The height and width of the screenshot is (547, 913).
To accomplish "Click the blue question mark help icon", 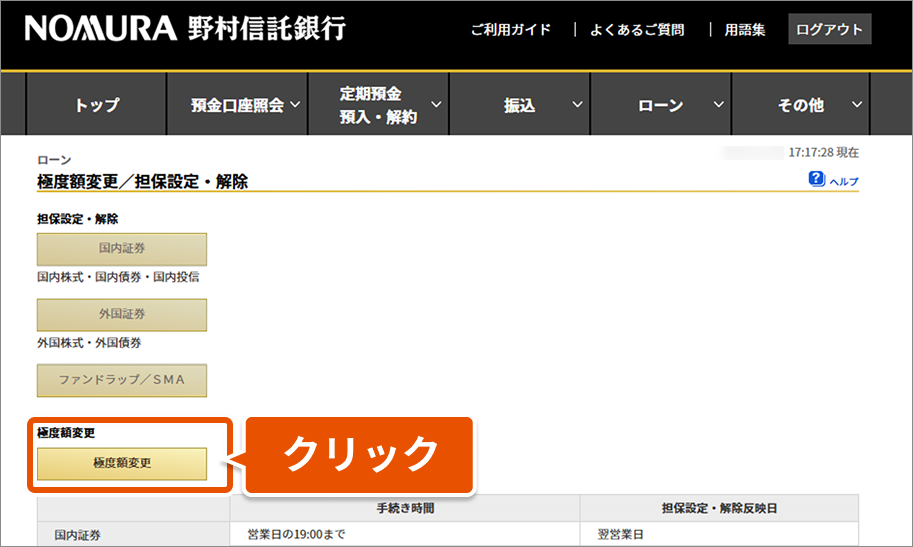I will pos(816,179).
